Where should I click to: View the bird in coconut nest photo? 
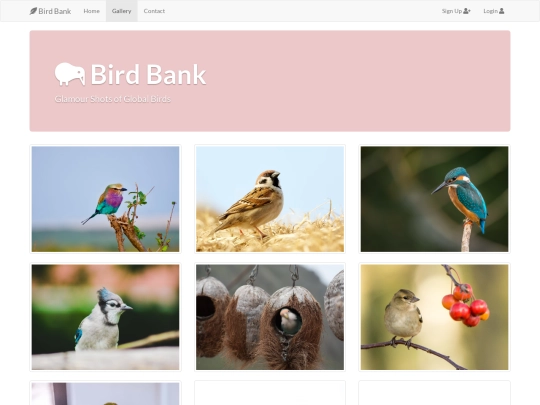(270, 317)
